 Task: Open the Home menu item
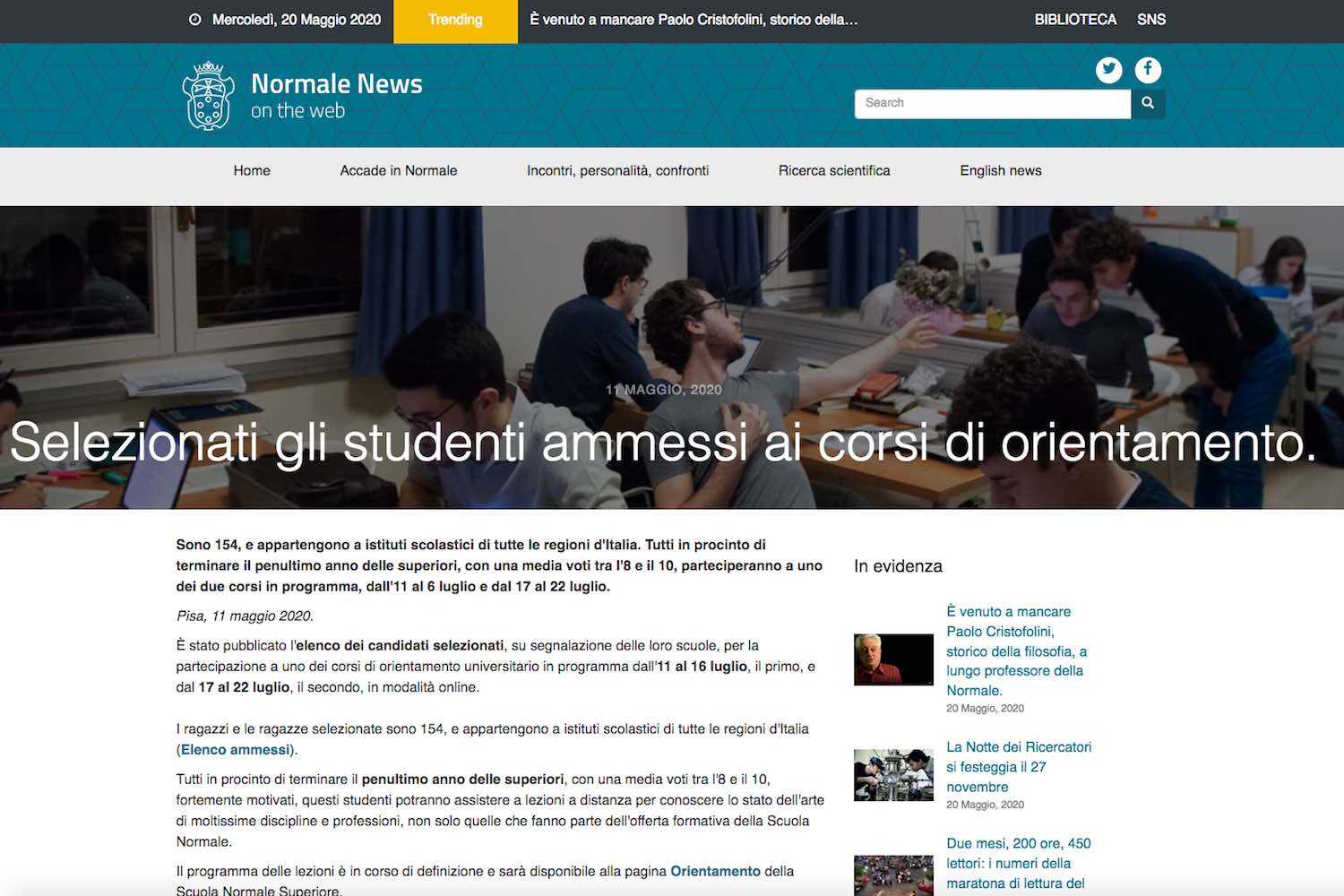252,171
